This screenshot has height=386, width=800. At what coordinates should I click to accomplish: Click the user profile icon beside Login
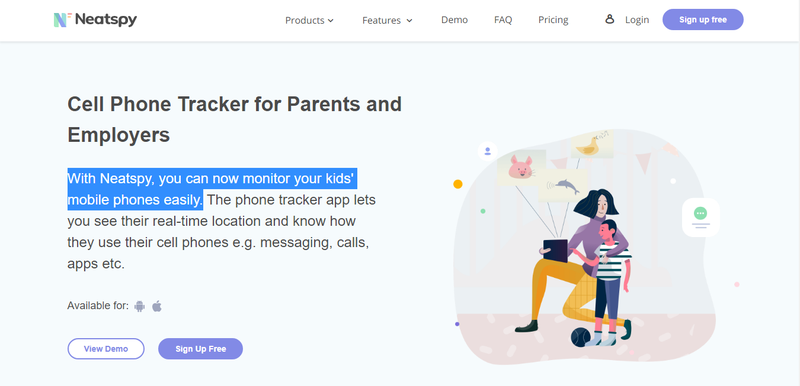(x=609, y=19)
